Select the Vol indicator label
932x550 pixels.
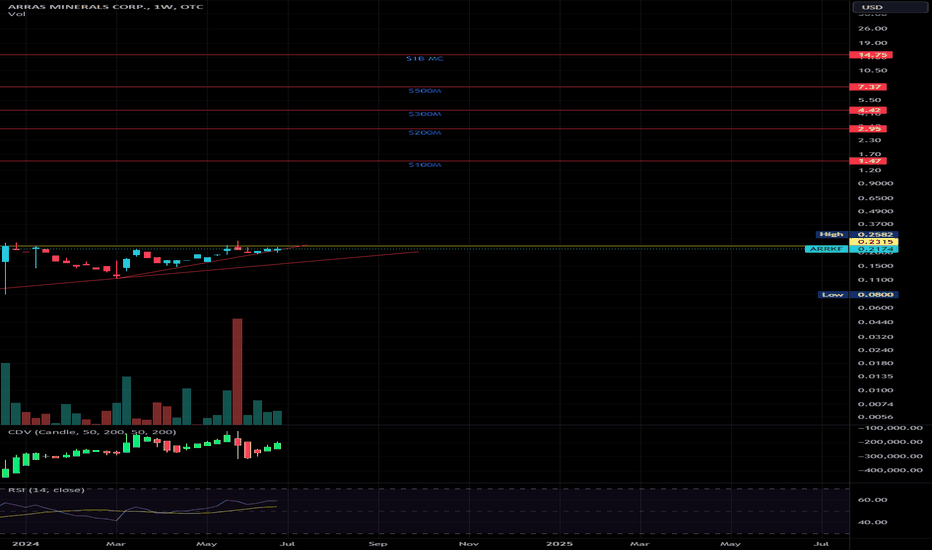click(x=17, y=14)
